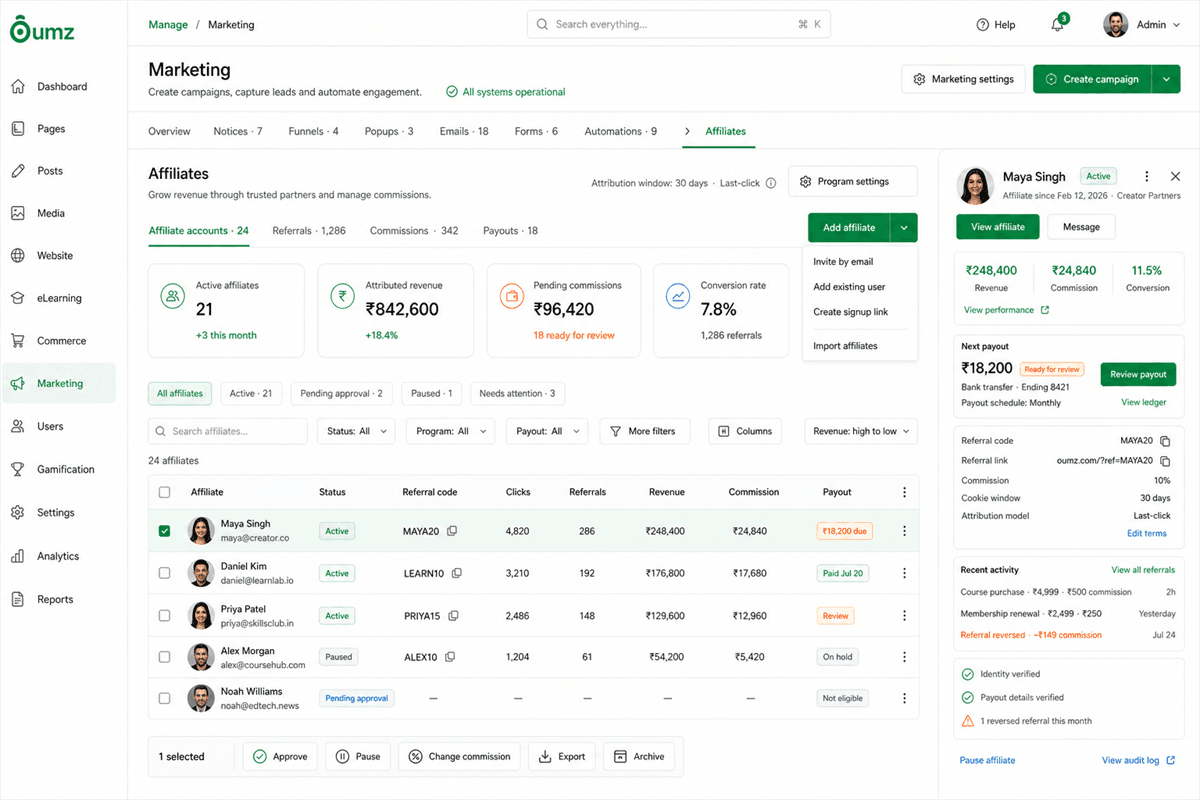Click Edit terms link
Image resolution: width=1200 pixels, height=800 pixels.
coord(1147,533)
